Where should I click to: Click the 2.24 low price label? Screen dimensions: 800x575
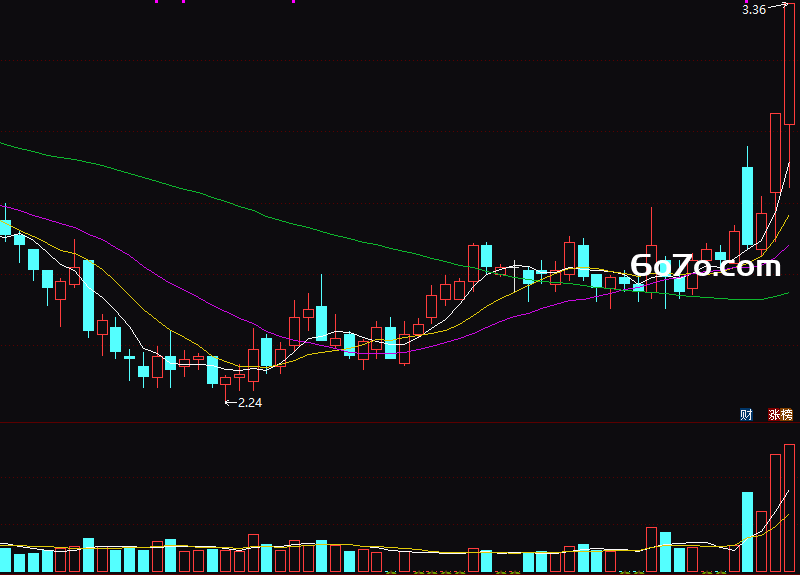point(250,403)
